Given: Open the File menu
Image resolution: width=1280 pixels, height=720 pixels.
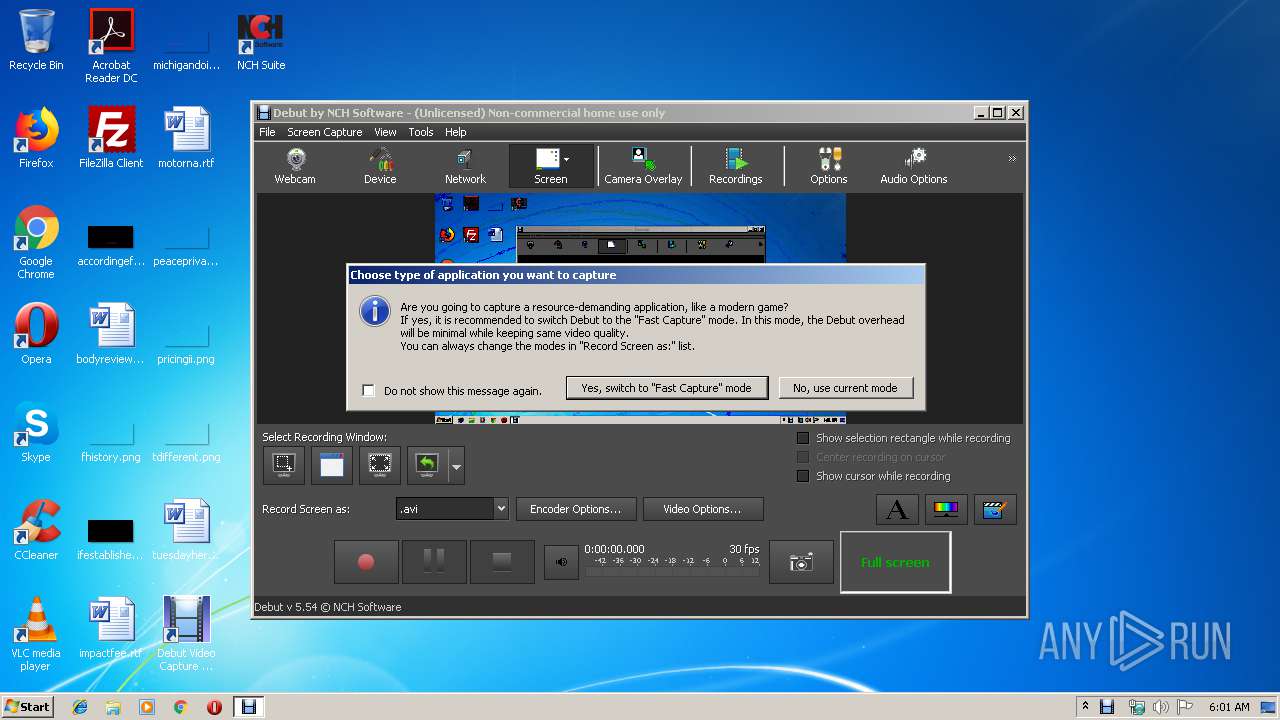Looking at the screenshot, I should [x=267, y=132].
